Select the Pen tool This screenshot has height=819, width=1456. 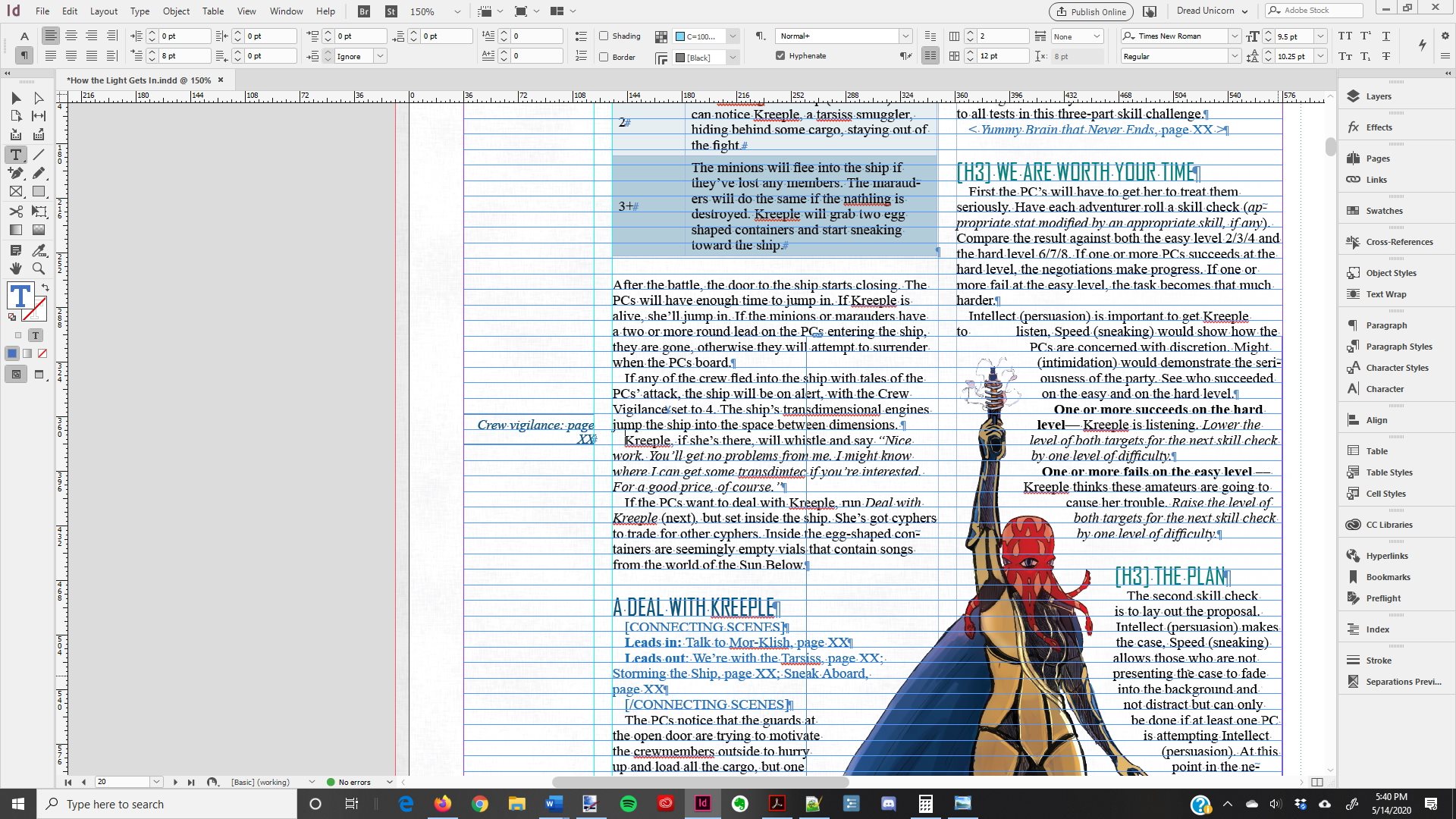tap(16, 173)
